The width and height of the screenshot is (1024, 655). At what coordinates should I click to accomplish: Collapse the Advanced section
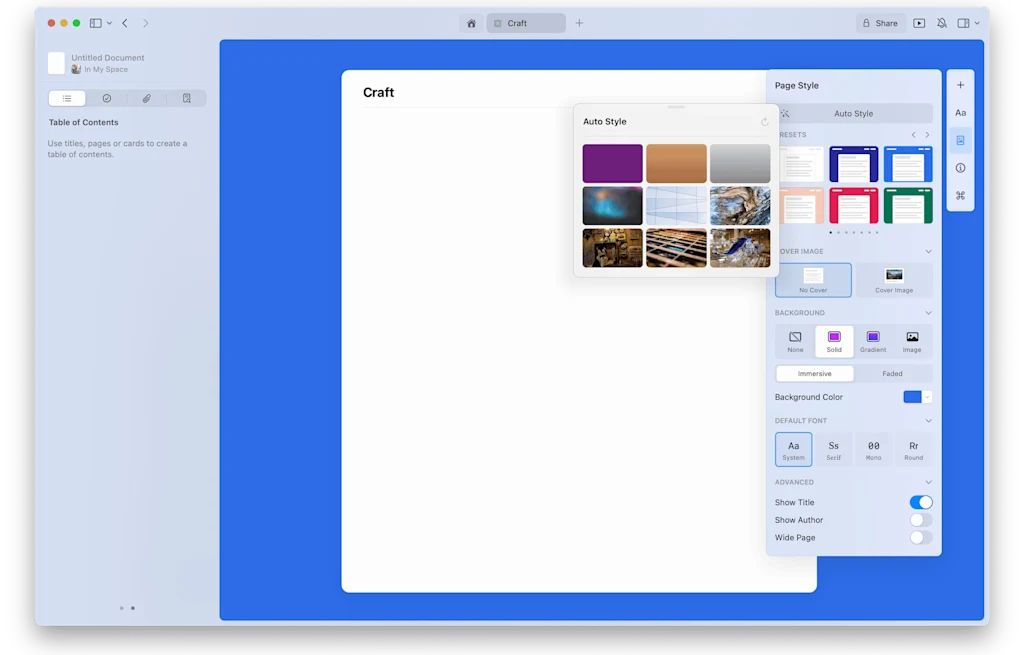click(928, 482)
